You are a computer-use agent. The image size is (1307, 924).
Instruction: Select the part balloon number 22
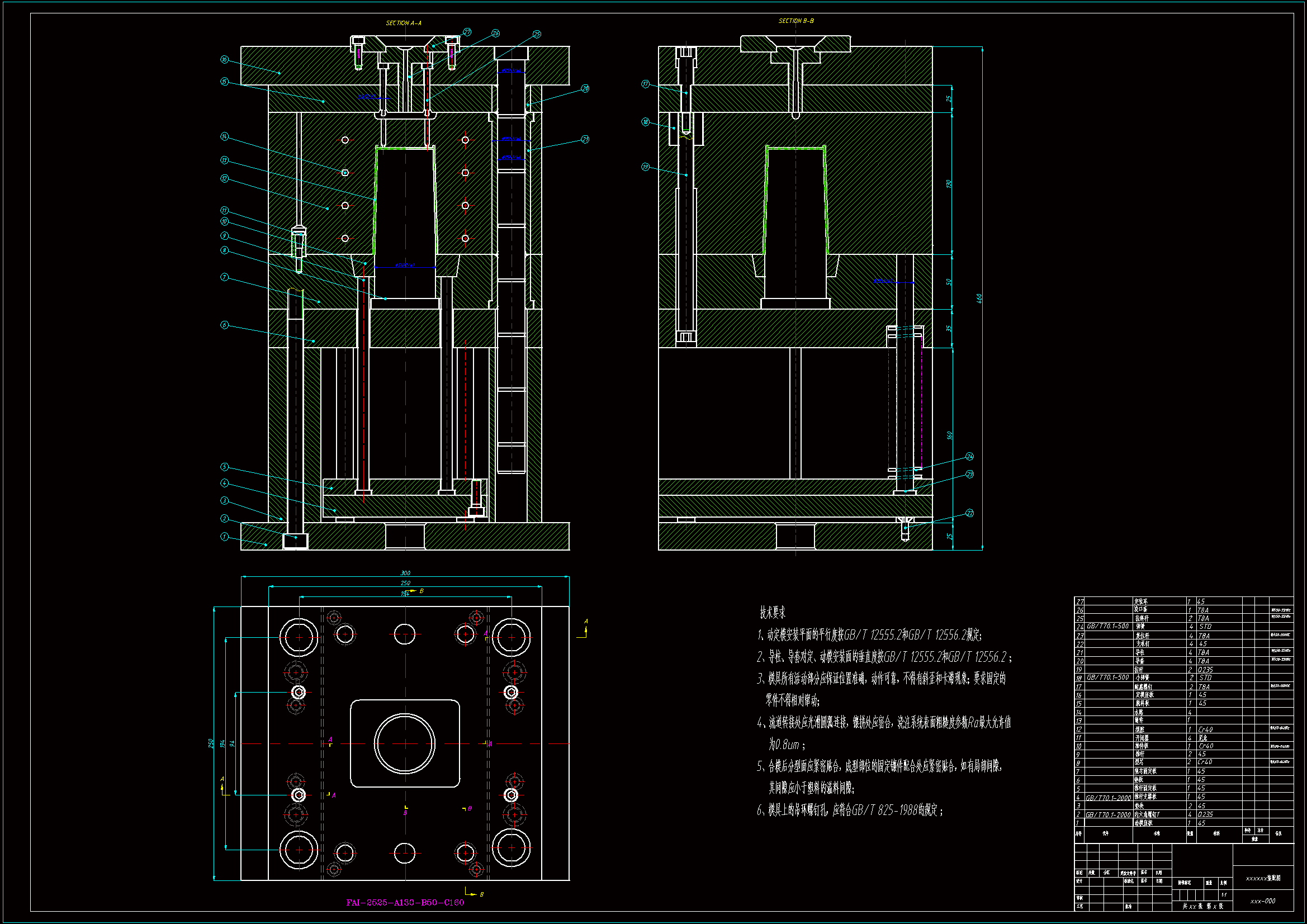(969, 513)
